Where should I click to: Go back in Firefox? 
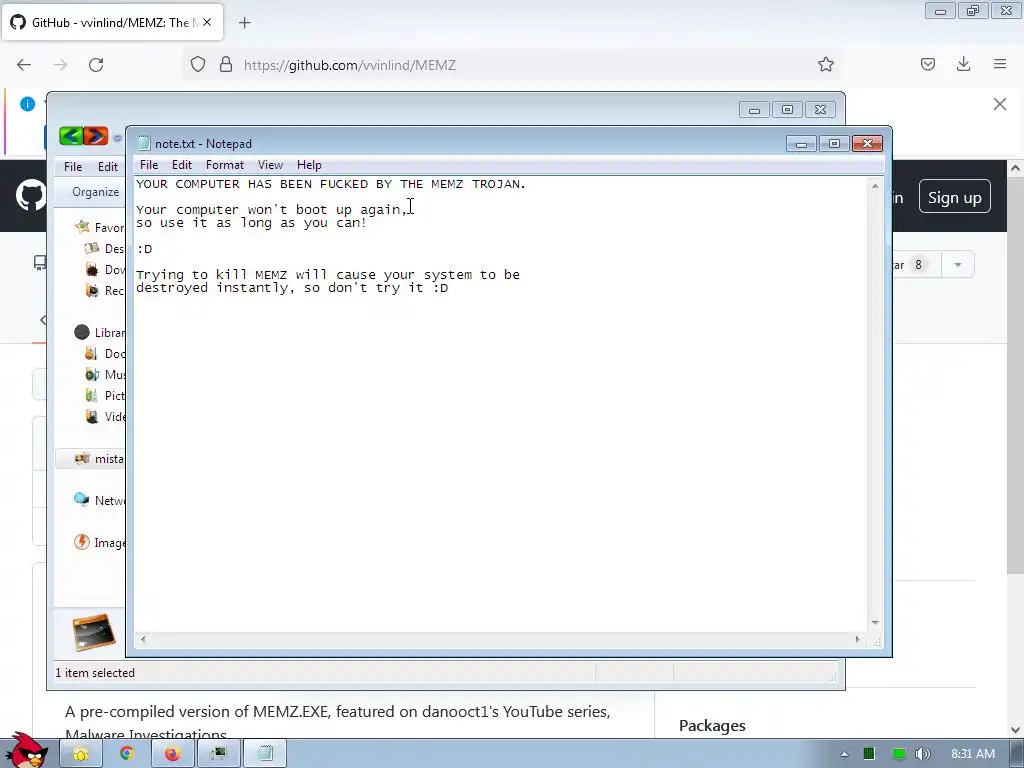(24, 65)
